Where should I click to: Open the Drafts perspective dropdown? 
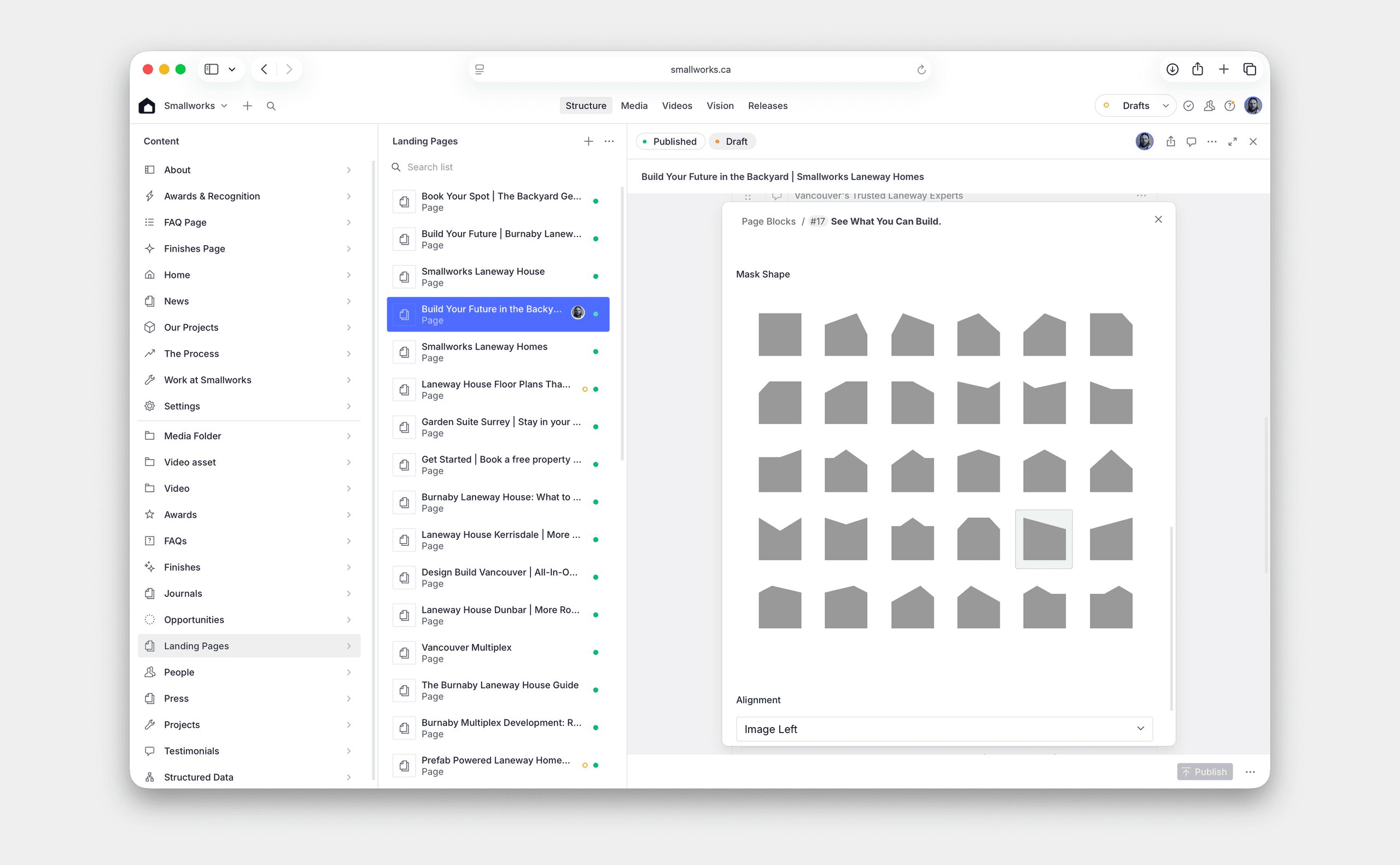1135,106
